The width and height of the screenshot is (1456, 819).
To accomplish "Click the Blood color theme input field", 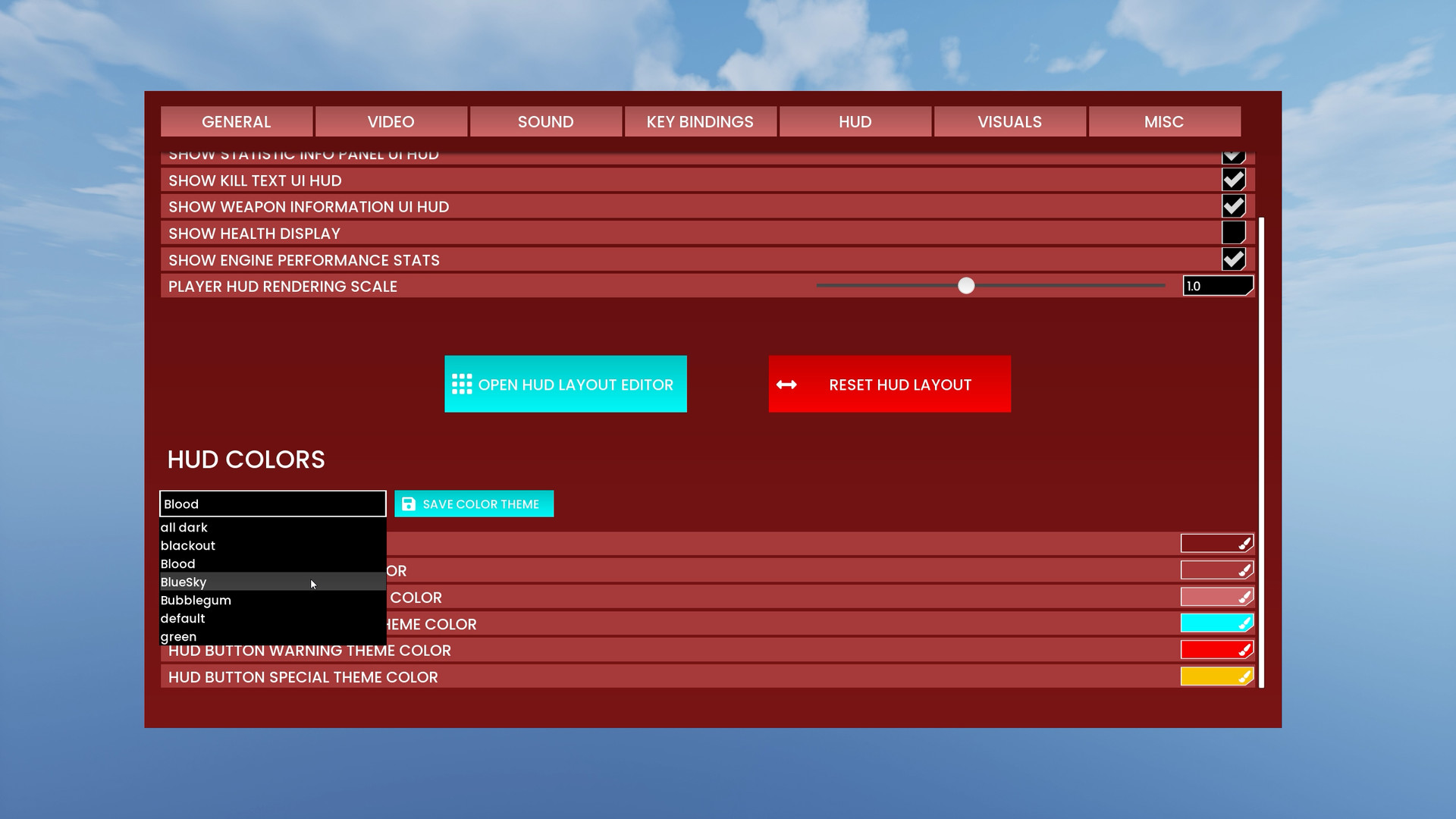I will tap(272, 503).
